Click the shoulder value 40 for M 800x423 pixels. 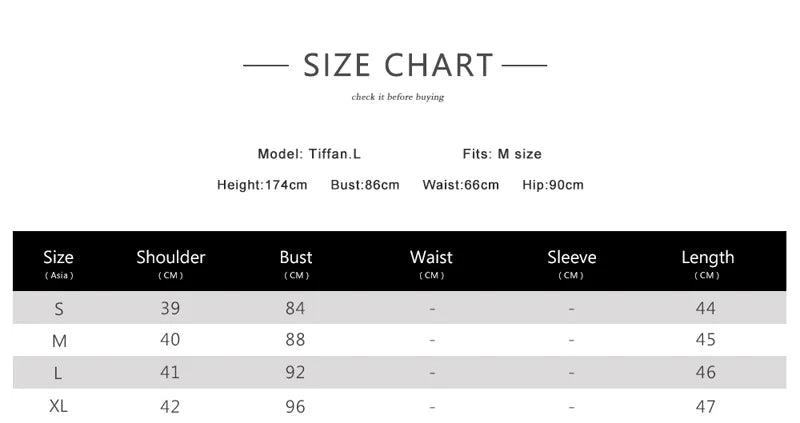click(170, 340)
